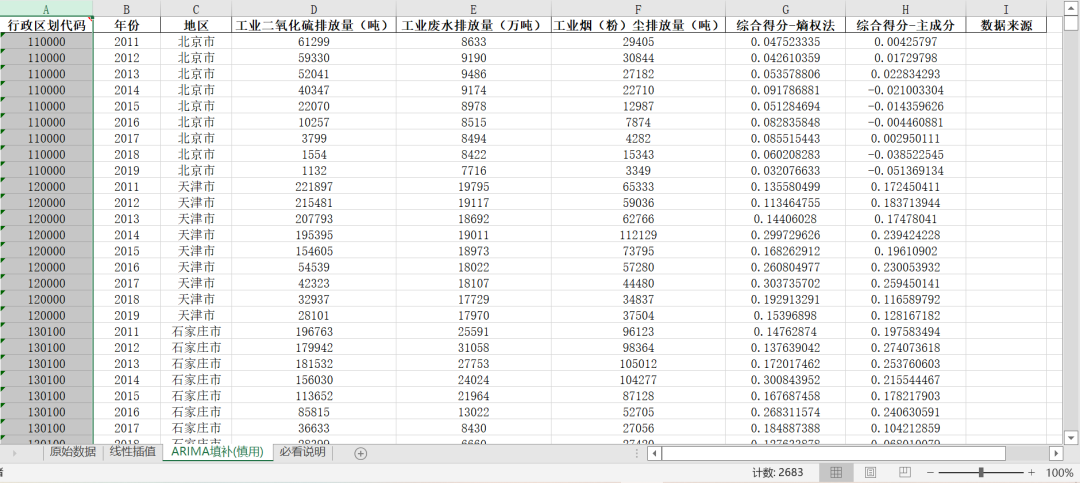Select the cell with value 9190
Screen dimensions: 1080x483
[x=474, y=58]
